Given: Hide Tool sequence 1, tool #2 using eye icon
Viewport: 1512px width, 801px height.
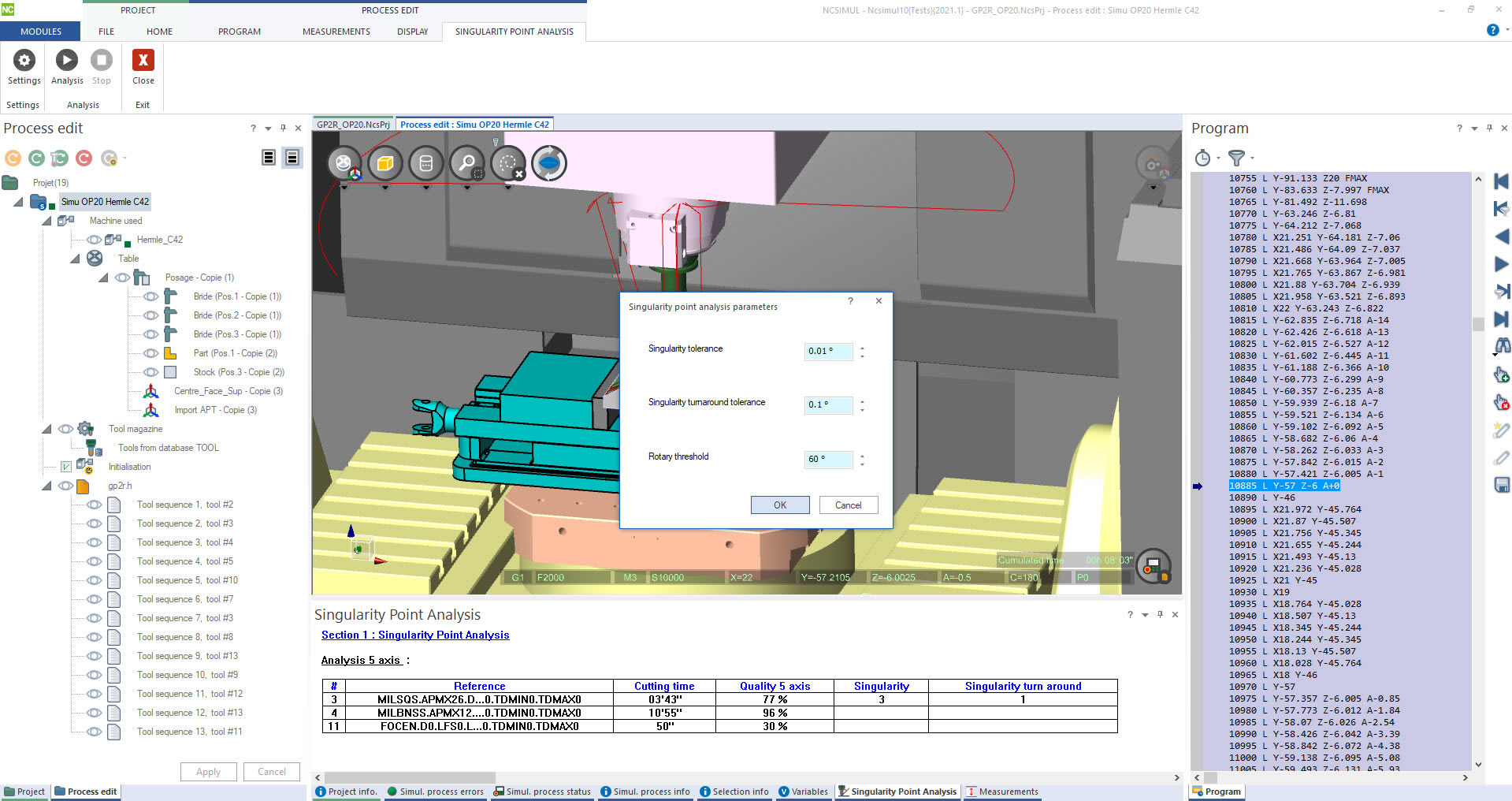Looking at the screenshot, I should coord(94,505).
